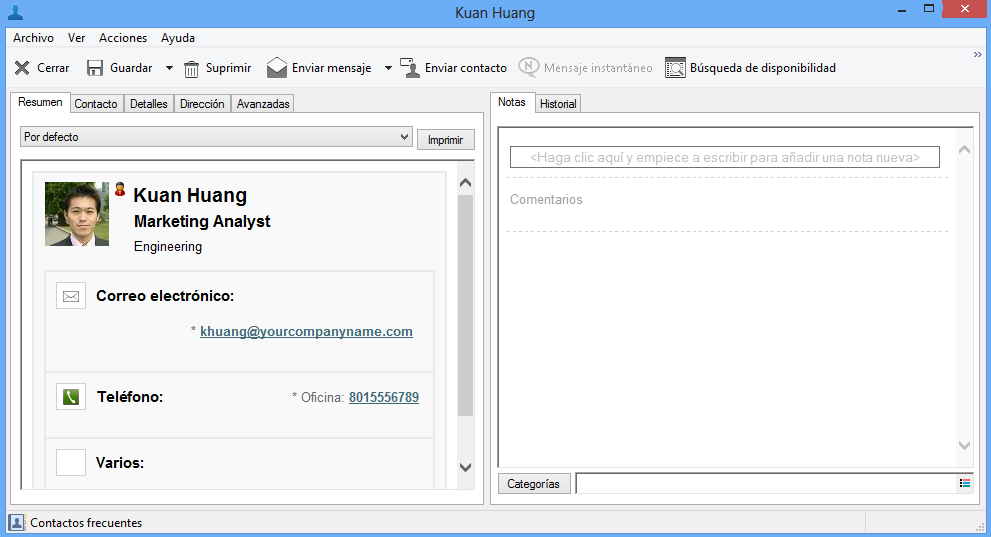This screenshot has height=537, width=991.
Task: Click the Enviar mensaje envelope icon
Action: point(277,68)
